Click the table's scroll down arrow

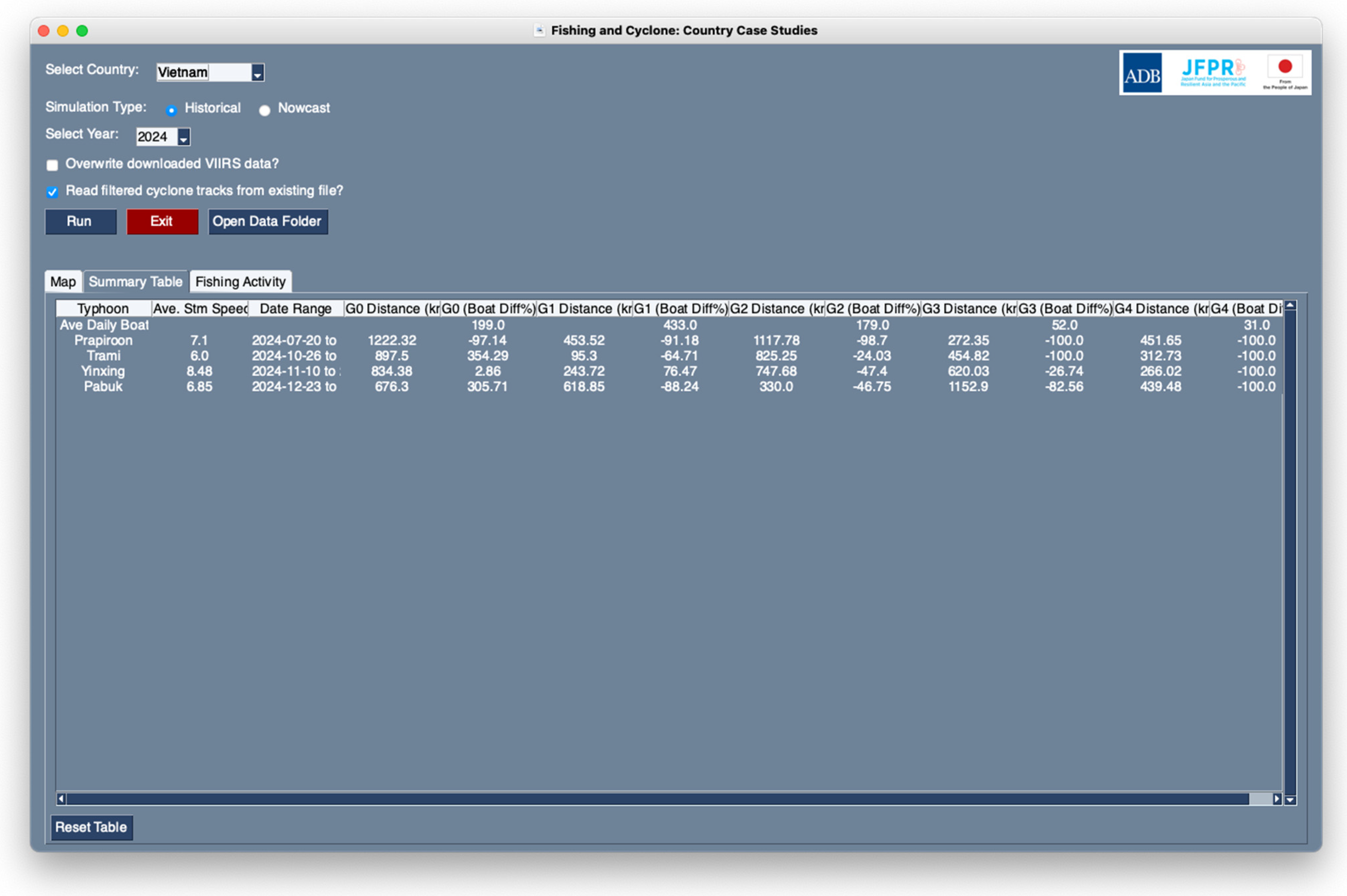pyautogui.click(x=1290, y=799)
